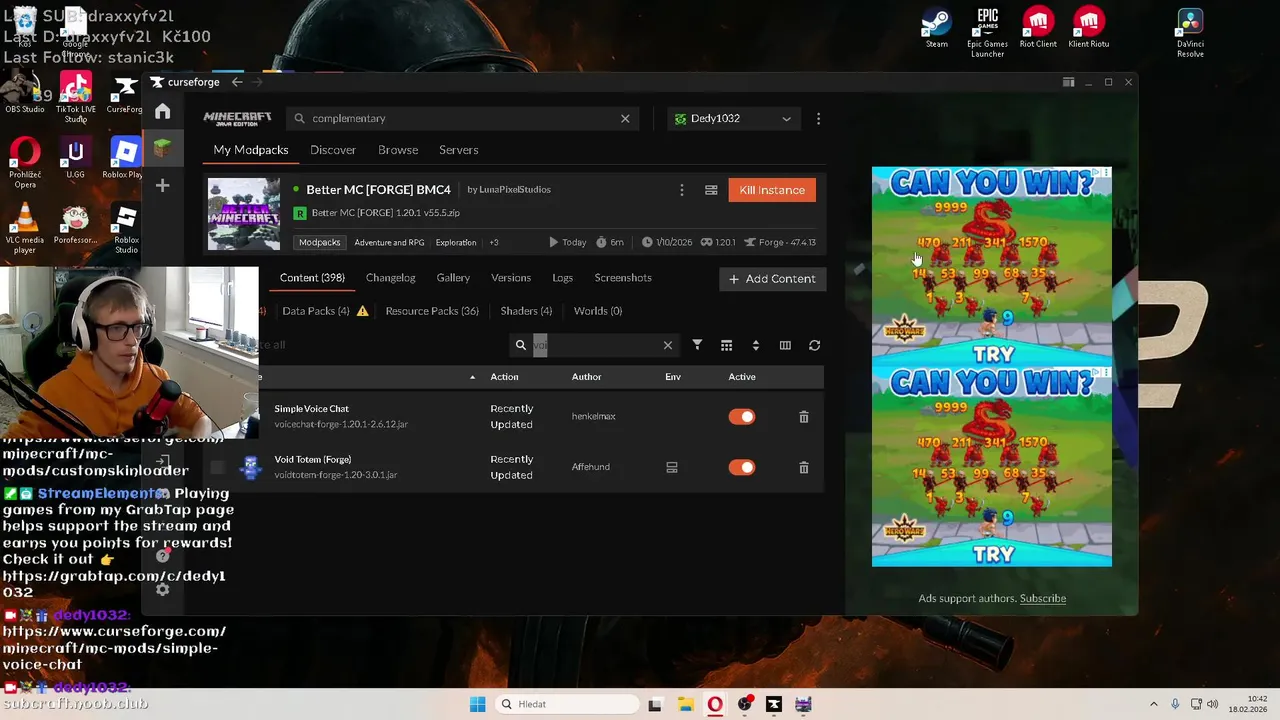Click the Exploration tag
This screenshot has height=720, width=1280.
456,242
